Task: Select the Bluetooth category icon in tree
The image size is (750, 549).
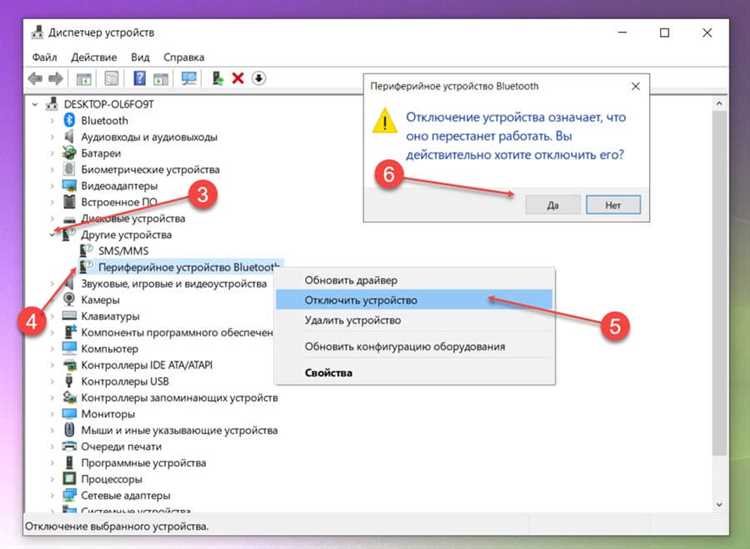Action: [69, 121]
